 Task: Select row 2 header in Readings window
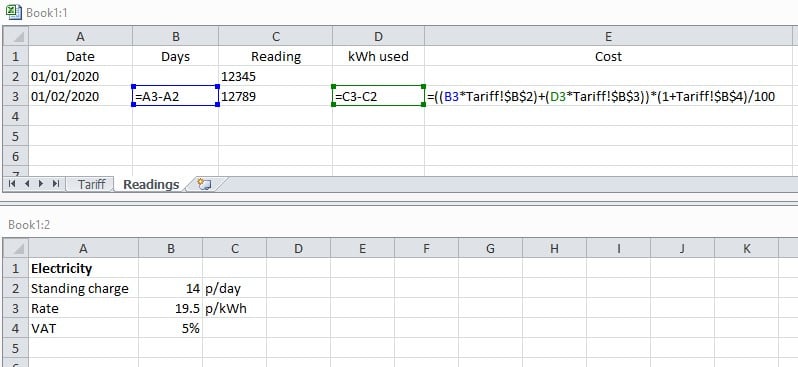15,76
